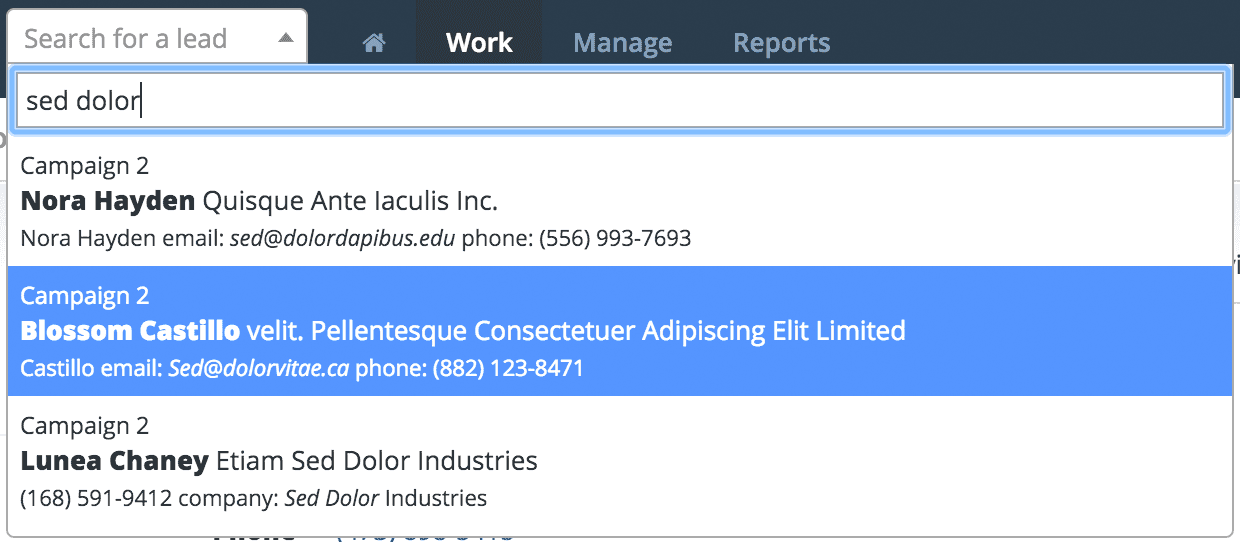This screenshot has width=1240, height=542.
Task: Click "Campaign 2" label above Nora Hayden
Action: pyautogui.click(x=84, y=166)
